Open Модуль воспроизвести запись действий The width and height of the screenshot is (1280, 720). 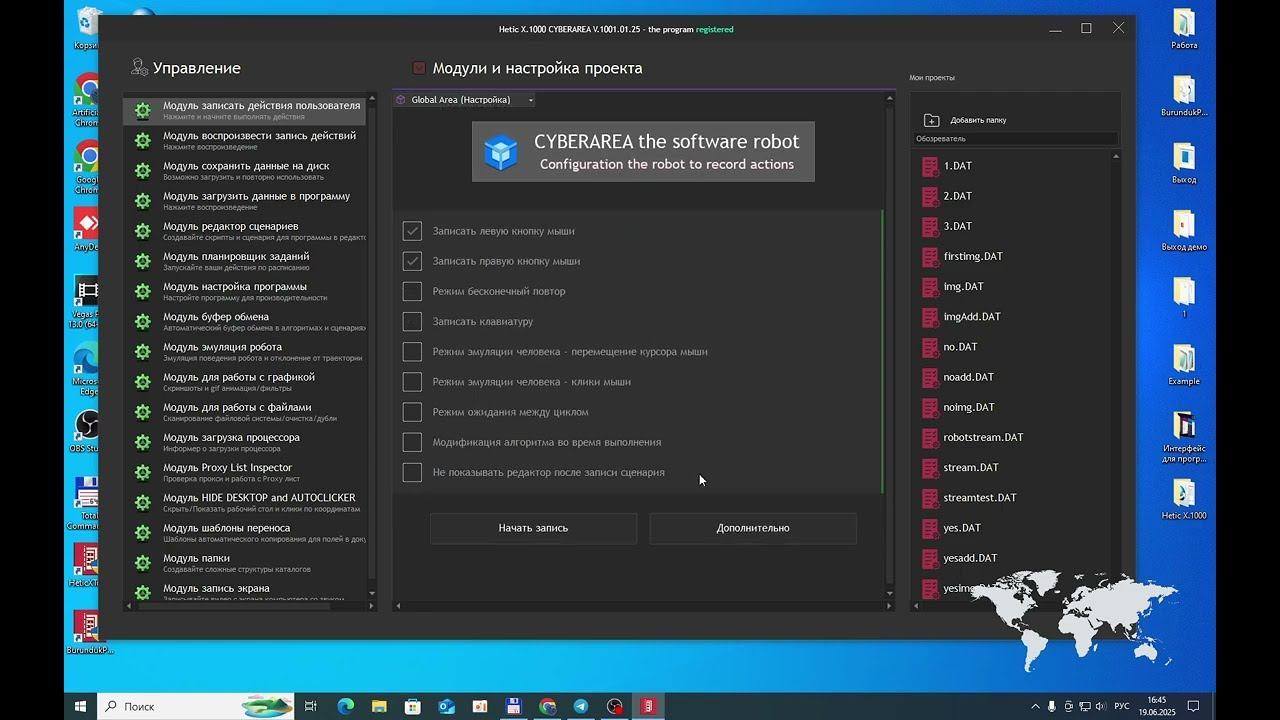(x=246, y=140)
